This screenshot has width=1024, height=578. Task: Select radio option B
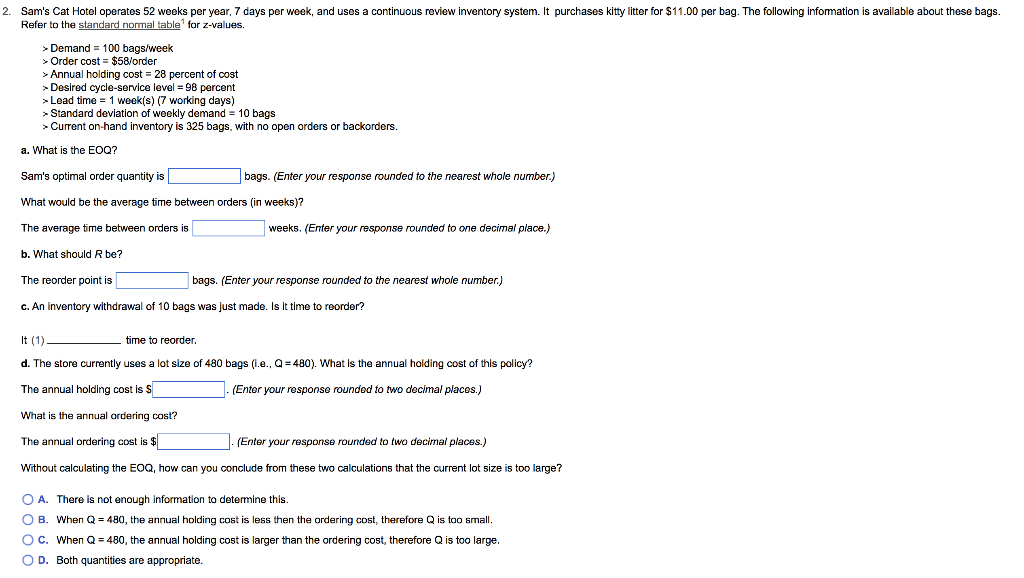pyautogui.click(x=27, y=519)
